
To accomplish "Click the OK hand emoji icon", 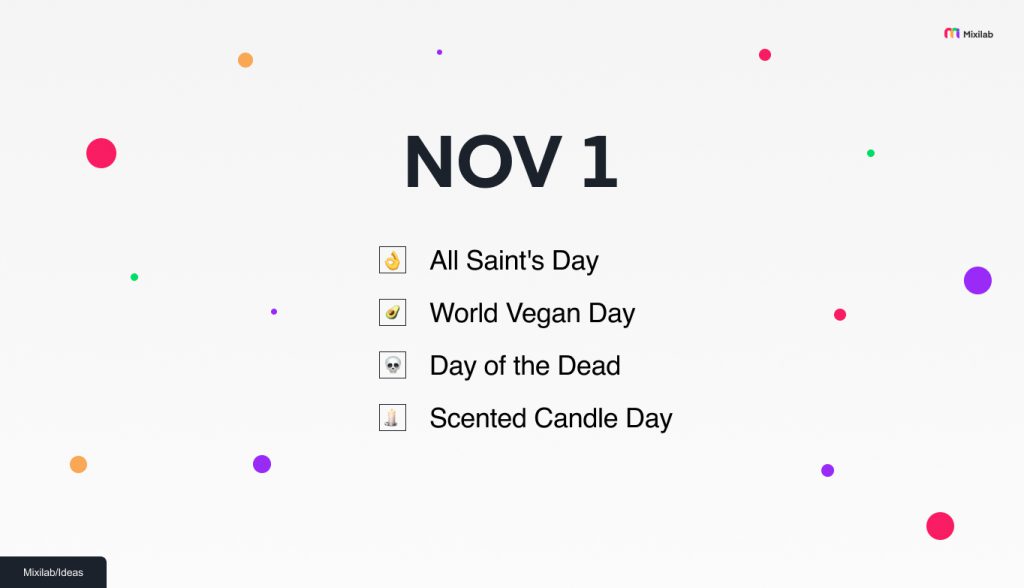I will pos(392,260).
